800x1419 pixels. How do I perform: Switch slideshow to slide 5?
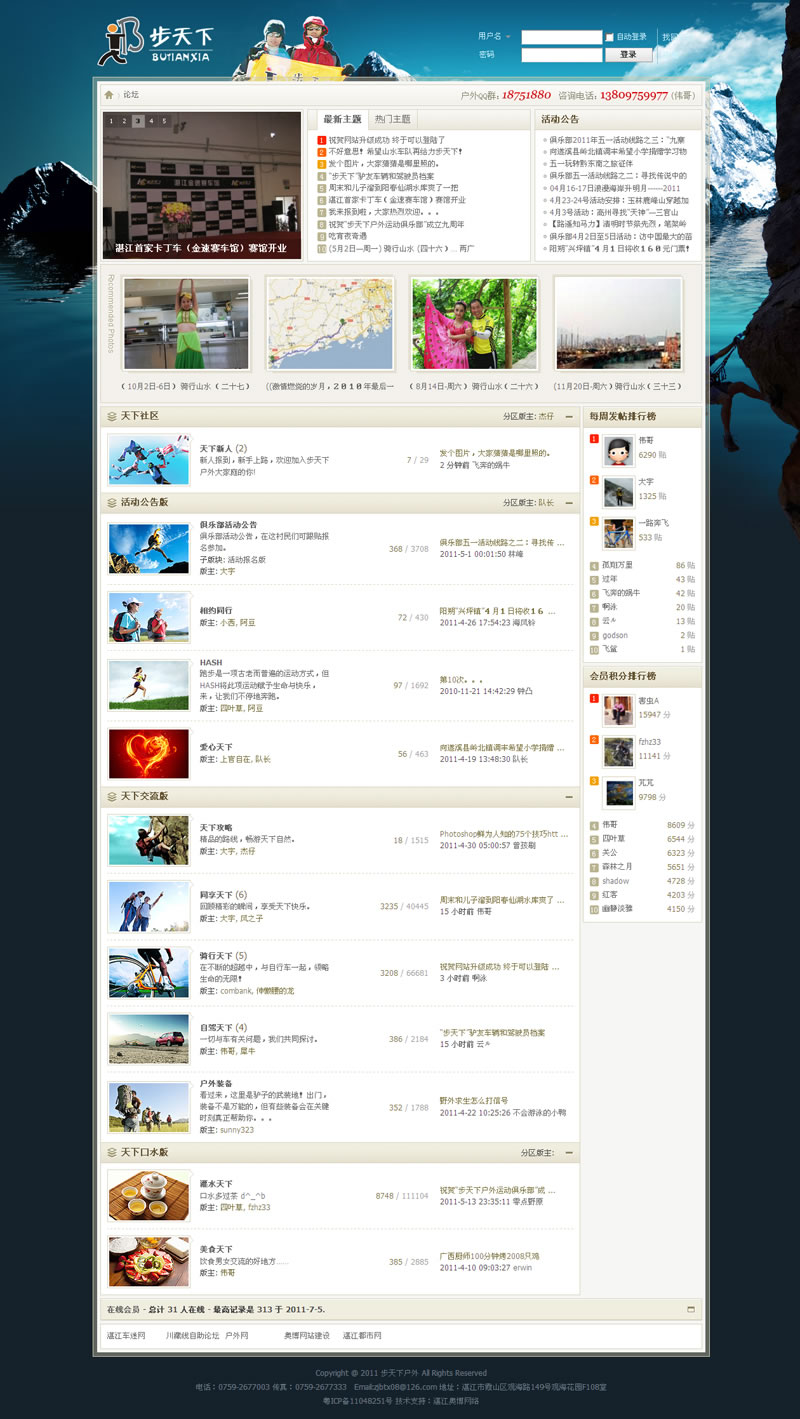(164, 121)
